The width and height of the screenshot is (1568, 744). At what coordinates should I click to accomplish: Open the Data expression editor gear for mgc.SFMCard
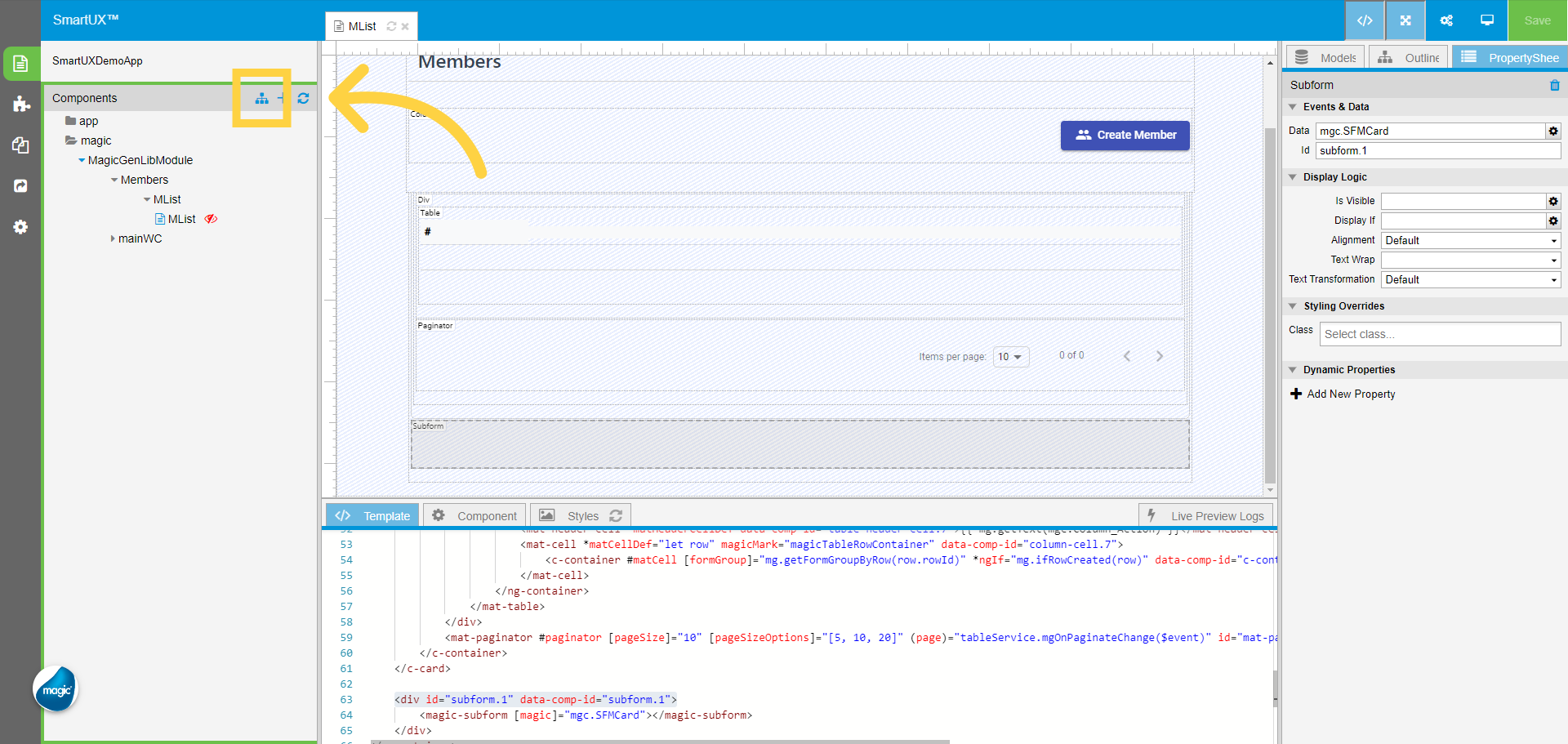click(x=1552, y=131)
